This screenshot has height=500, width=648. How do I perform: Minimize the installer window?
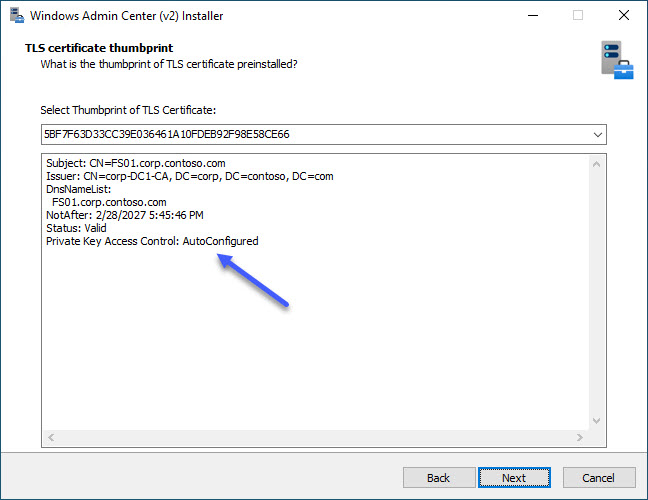tap(531, 16)
